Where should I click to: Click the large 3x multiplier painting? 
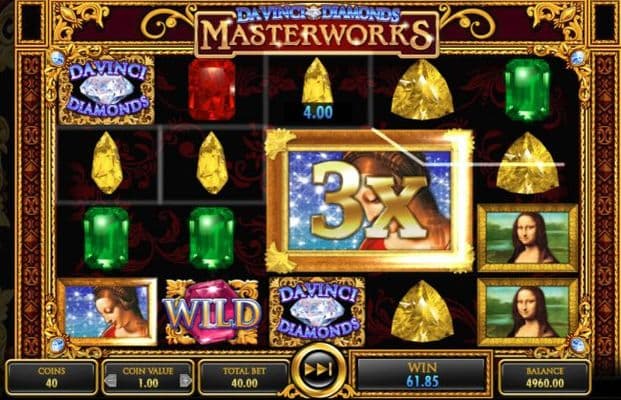pos(370,202)
